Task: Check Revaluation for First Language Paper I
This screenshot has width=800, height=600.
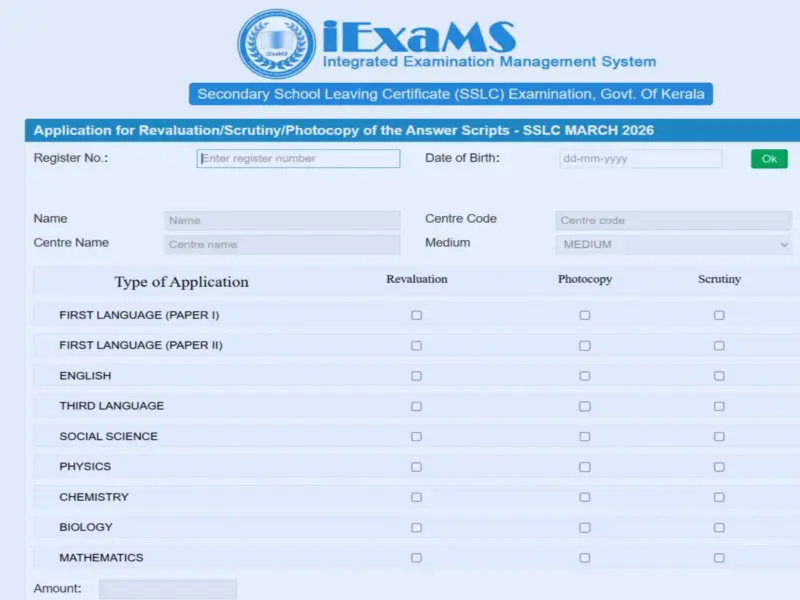Action: (x=416, y=315)
